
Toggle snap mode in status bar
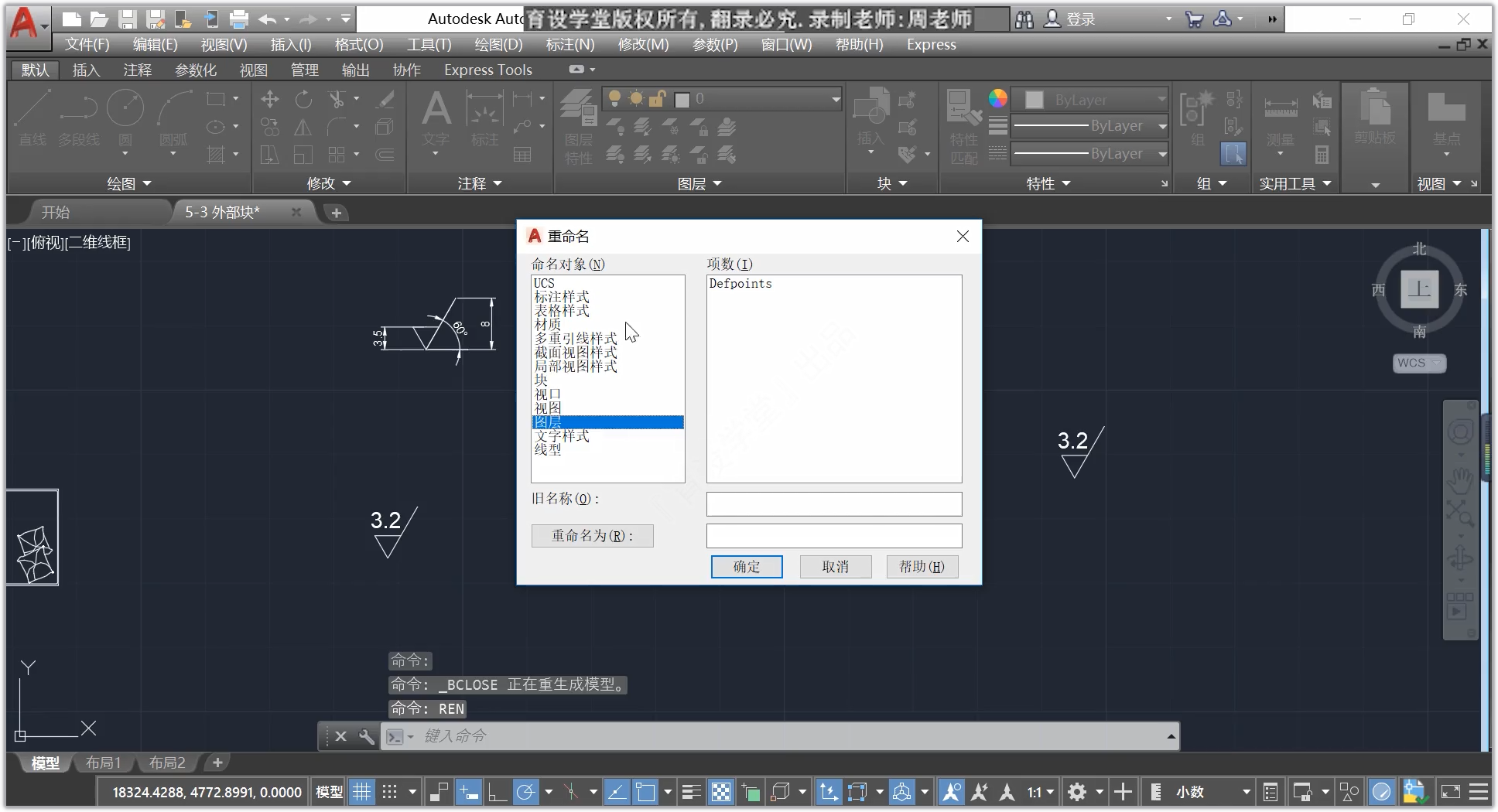tap(389, 792)
